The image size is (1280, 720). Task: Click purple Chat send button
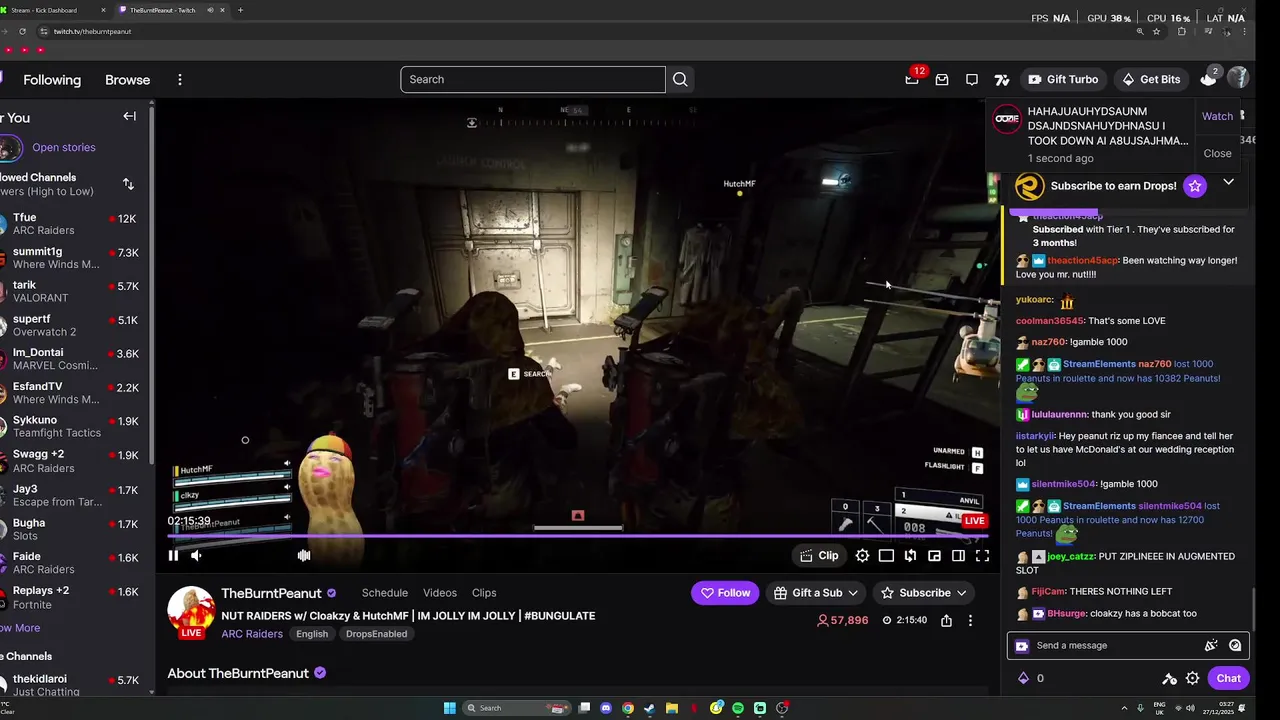coord(1228,678)
